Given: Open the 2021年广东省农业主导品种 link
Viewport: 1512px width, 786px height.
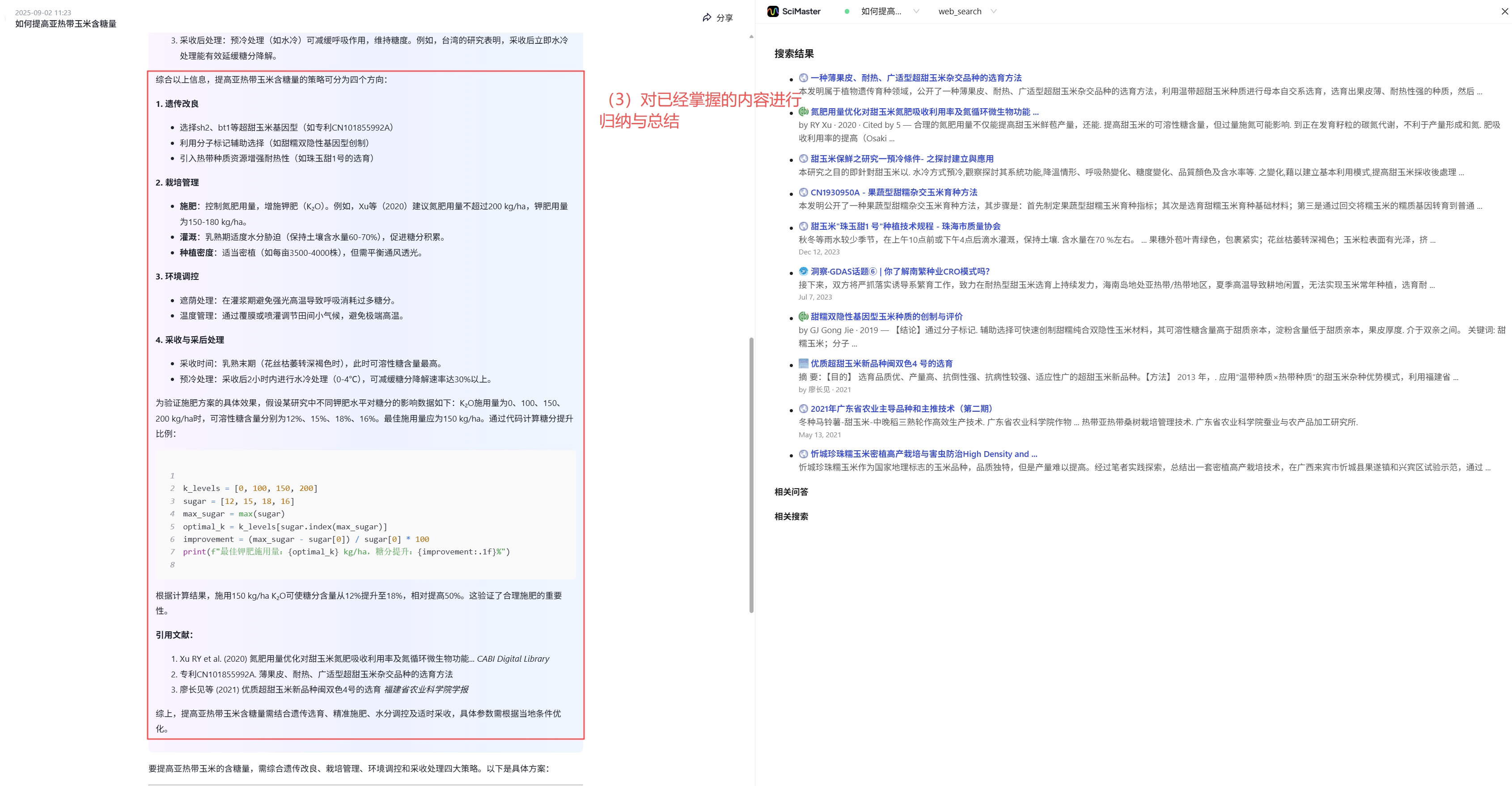Looking at the screenshot, I should (x=901, y=409).
